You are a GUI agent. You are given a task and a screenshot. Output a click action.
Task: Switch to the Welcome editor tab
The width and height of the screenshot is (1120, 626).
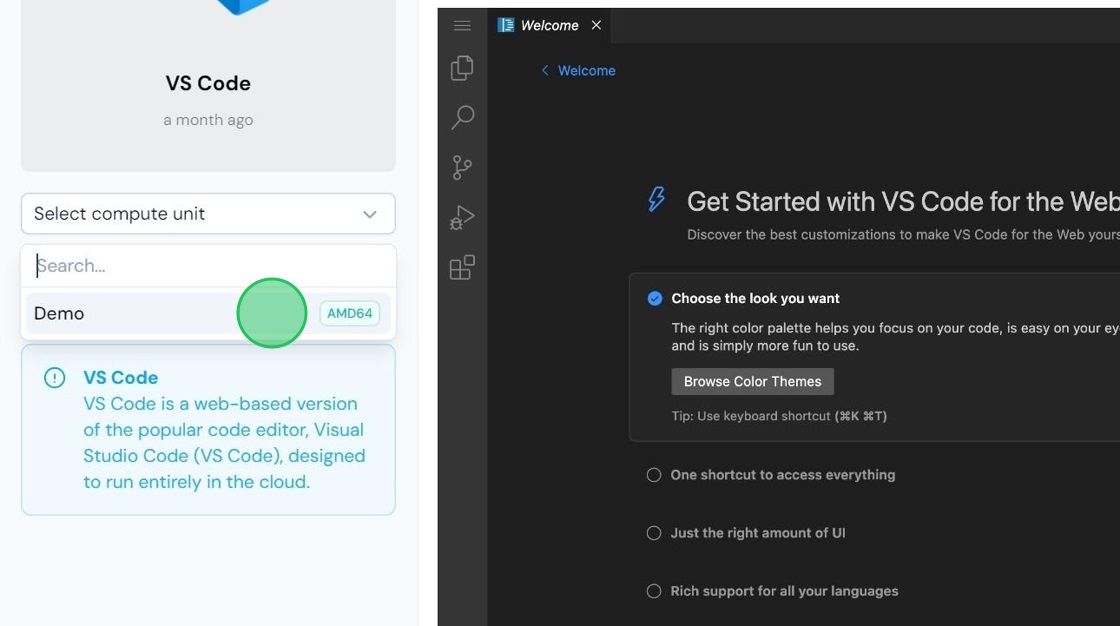[549, 25]
